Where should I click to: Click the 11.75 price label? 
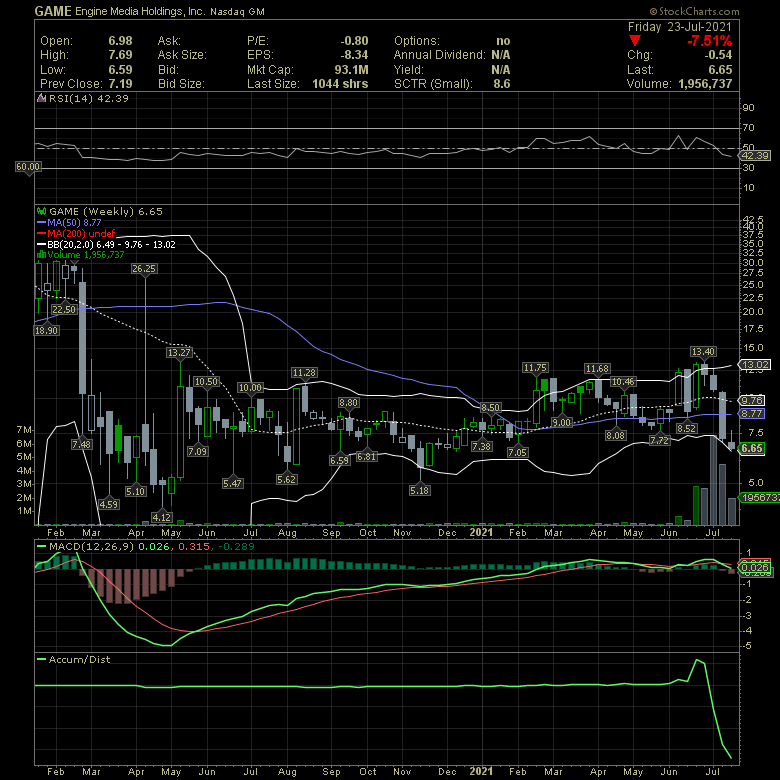(x=535, y=368)
